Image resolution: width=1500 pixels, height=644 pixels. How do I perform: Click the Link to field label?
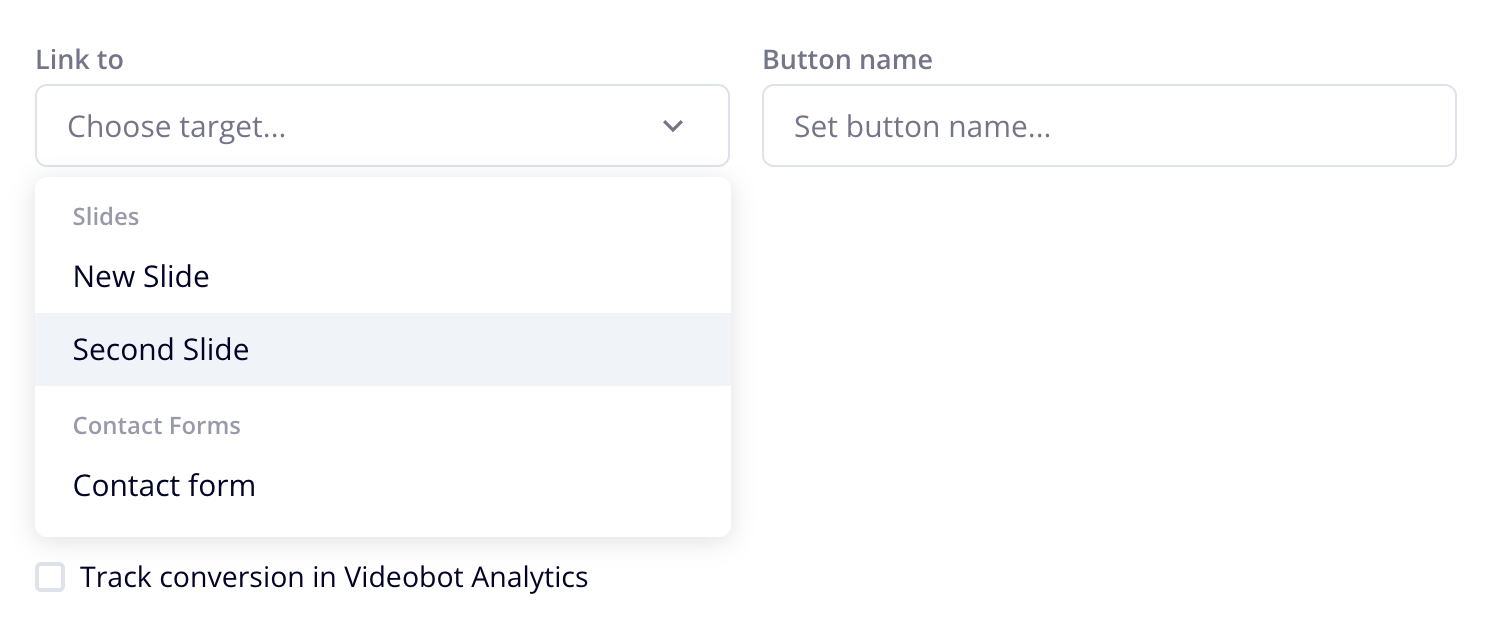(x=80, y=60)
